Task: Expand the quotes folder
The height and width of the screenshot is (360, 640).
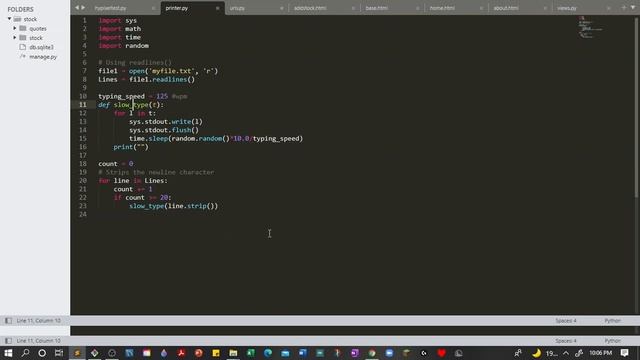Action: (15, 28)
